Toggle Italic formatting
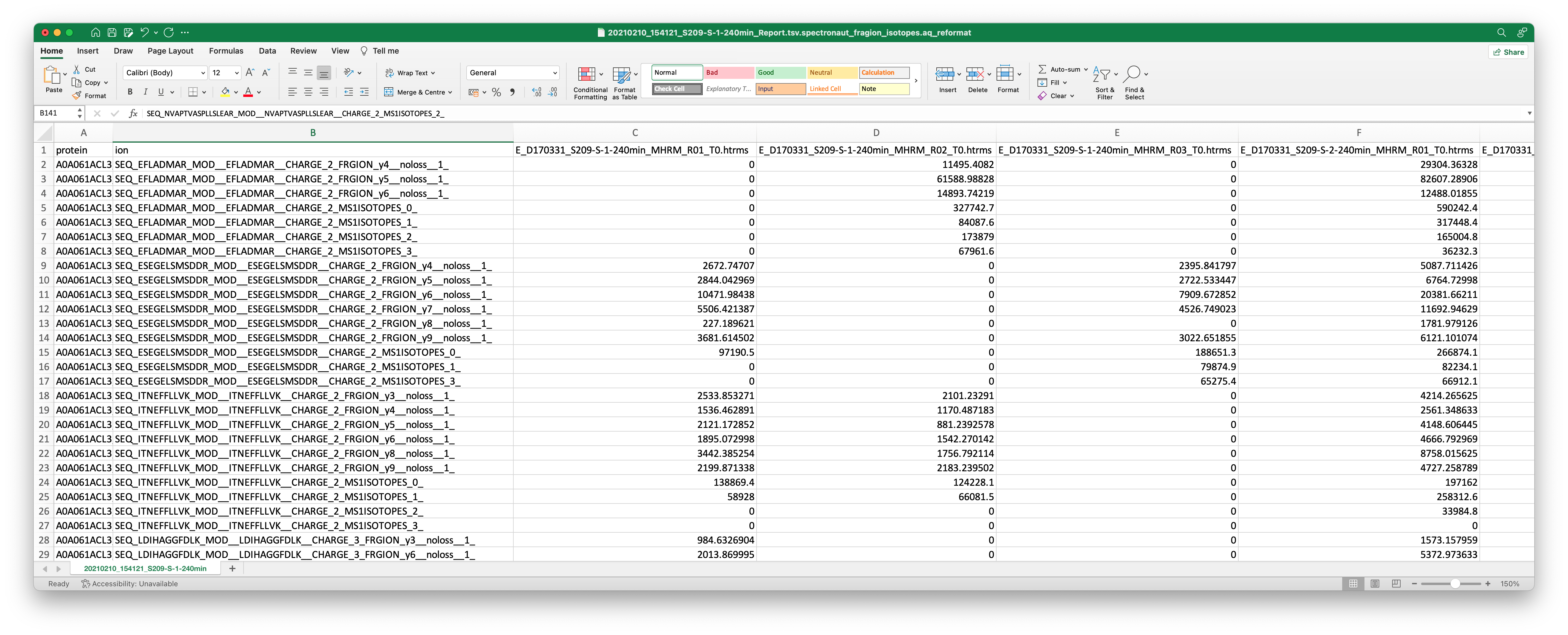The image size is (1568, 635). [x=145, y=92]
